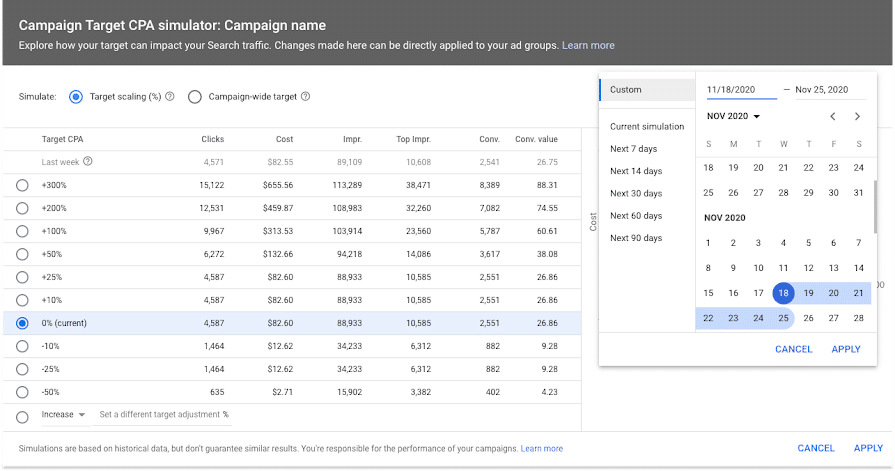Choose Next 7 days range
The image size is (895, 471).
633,149
